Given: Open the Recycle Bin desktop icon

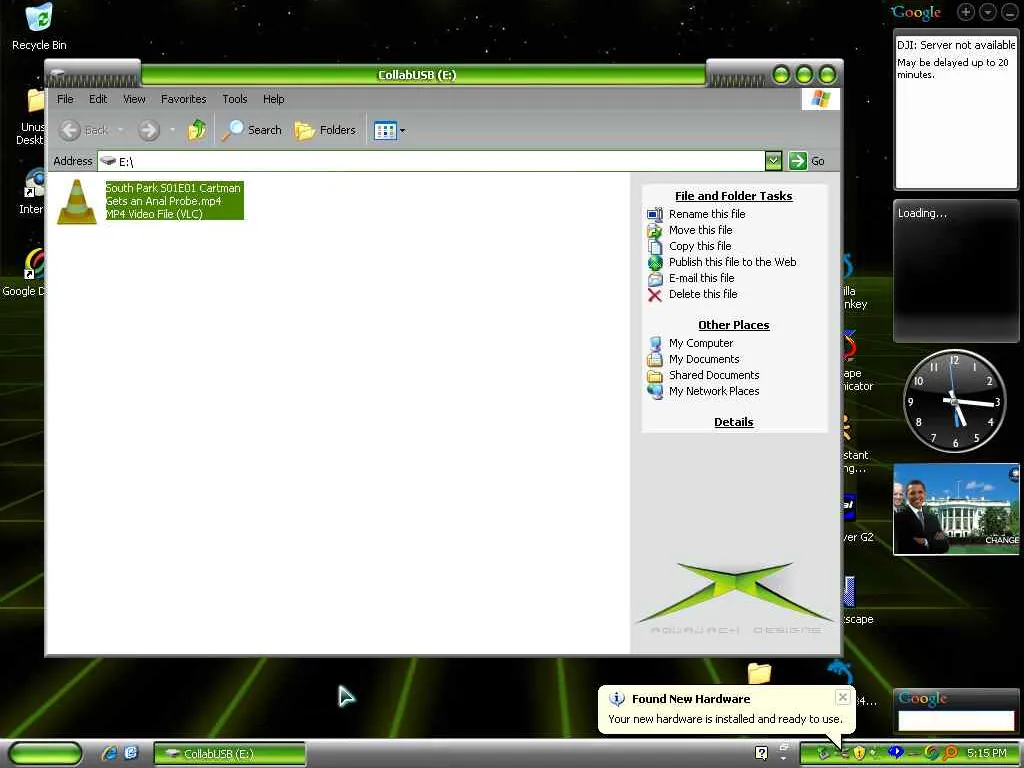Looking at the screenshot, I should click(39, 27).
